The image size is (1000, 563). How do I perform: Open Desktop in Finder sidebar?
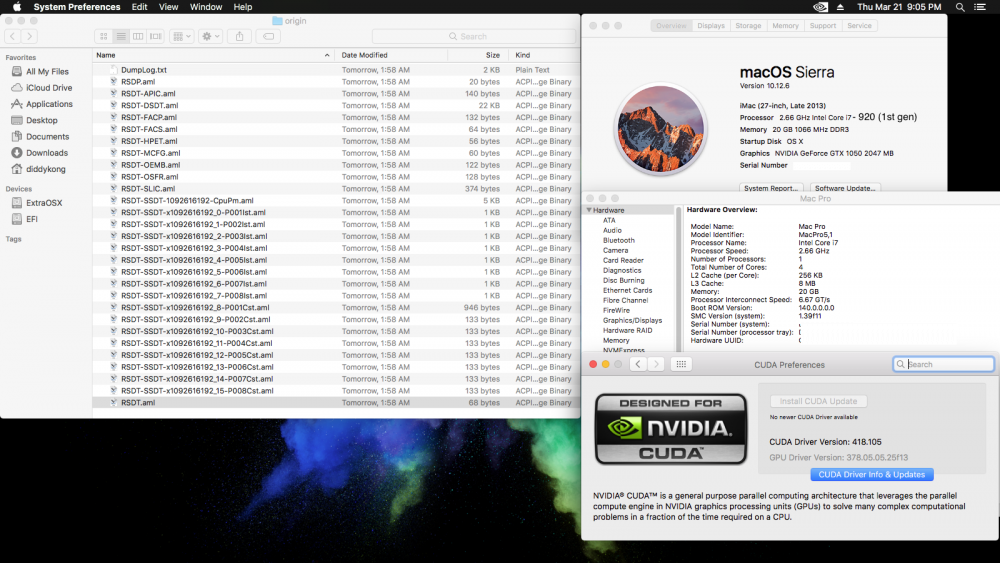41,121
